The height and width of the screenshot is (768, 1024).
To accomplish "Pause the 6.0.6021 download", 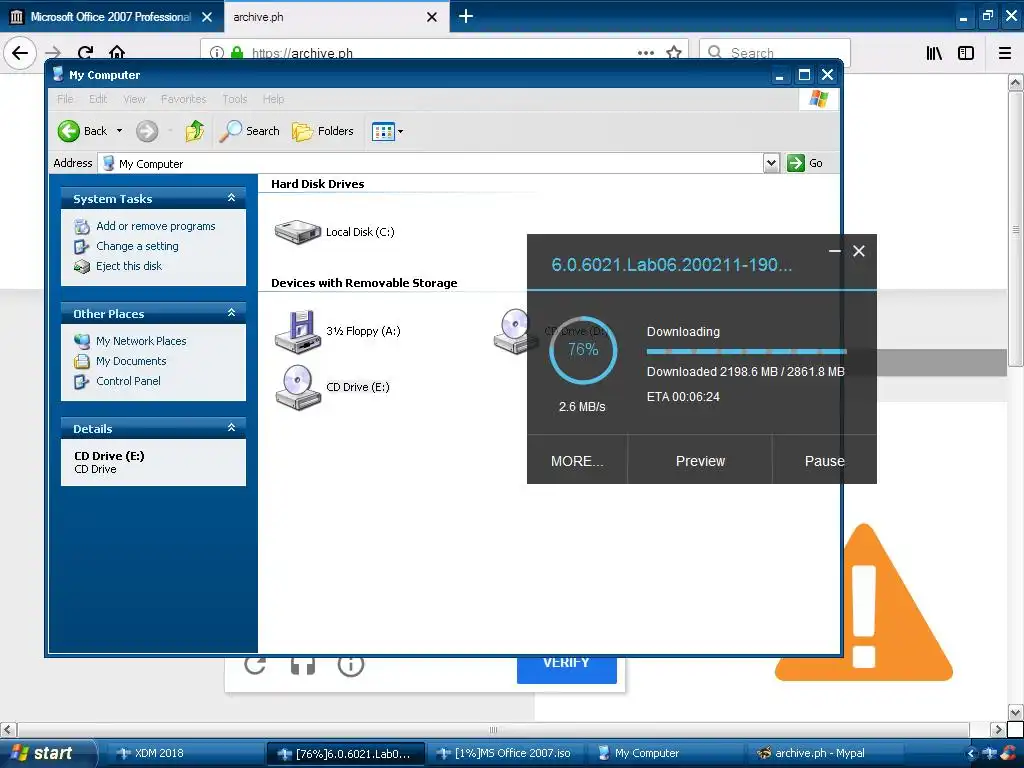I will click(x=824, y=460).
